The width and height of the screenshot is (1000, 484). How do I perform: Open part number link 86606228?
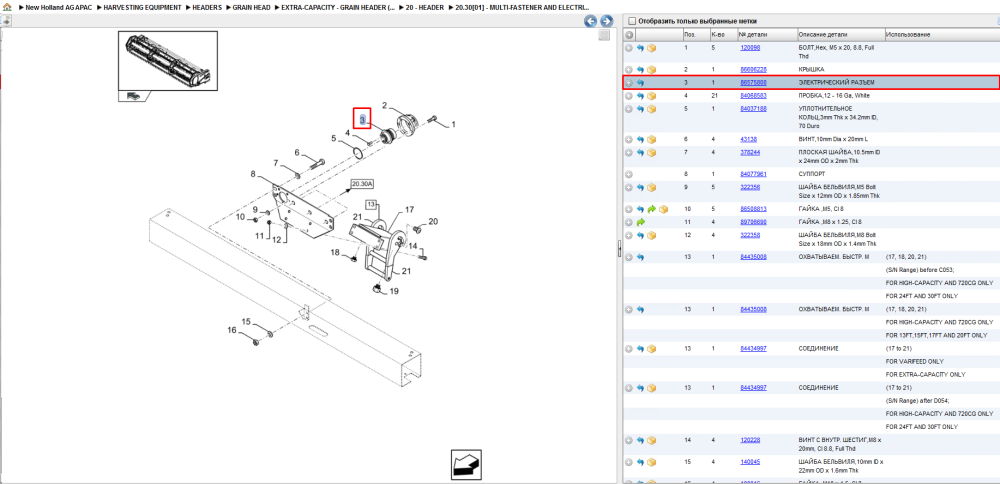pyautogui.click(x=753, y=70)
